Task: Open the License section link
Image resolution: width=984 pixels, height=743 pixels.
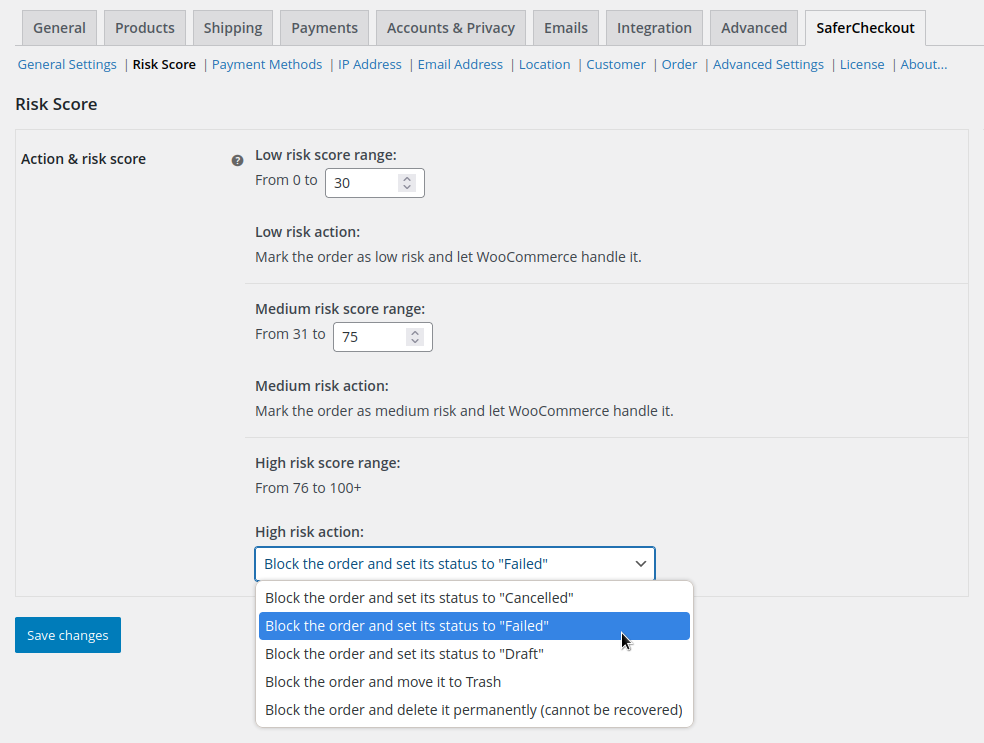Action: coord(862,65)
